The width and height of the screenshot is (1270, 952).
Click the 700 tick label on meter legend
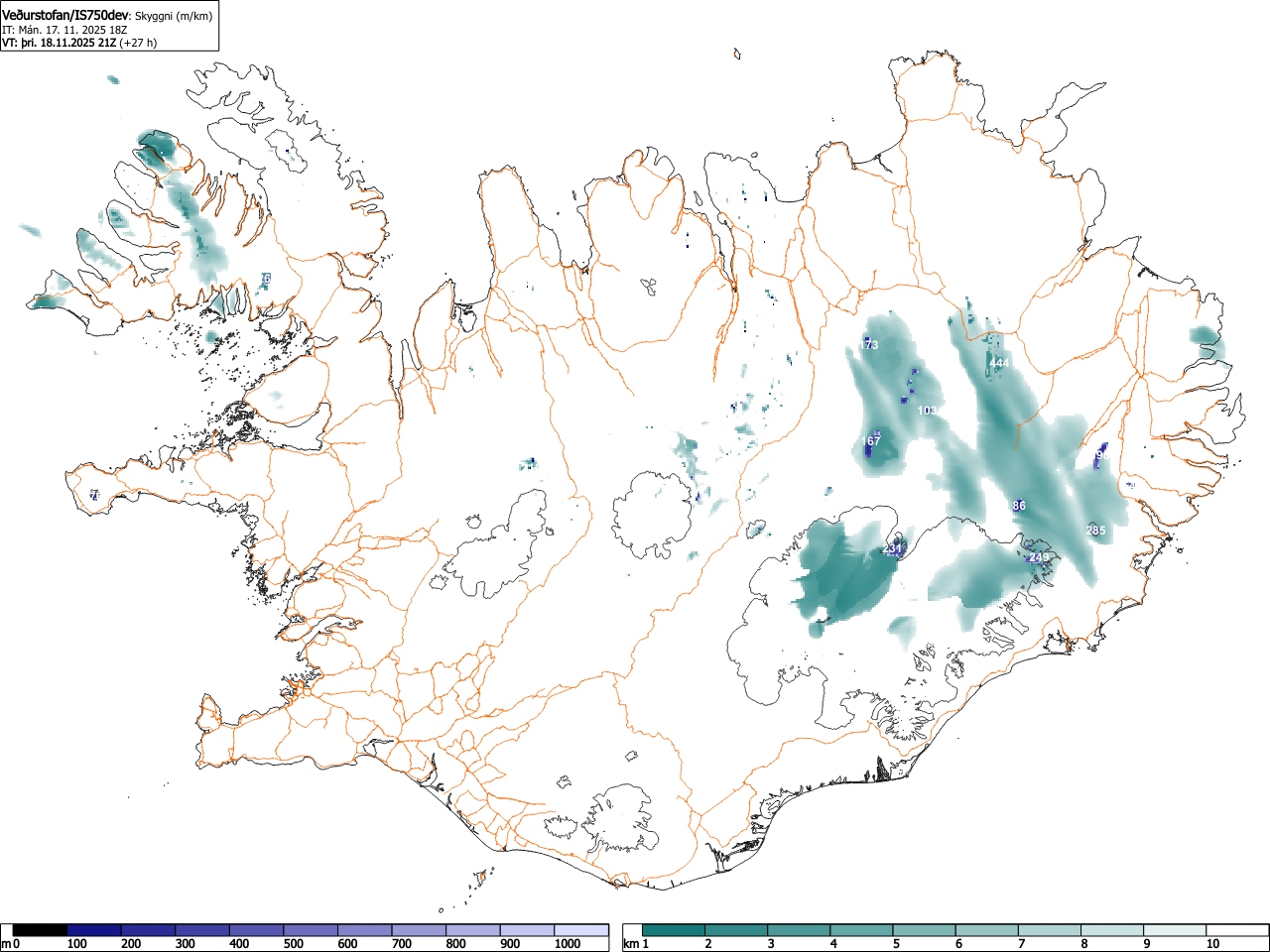(402, 944)
